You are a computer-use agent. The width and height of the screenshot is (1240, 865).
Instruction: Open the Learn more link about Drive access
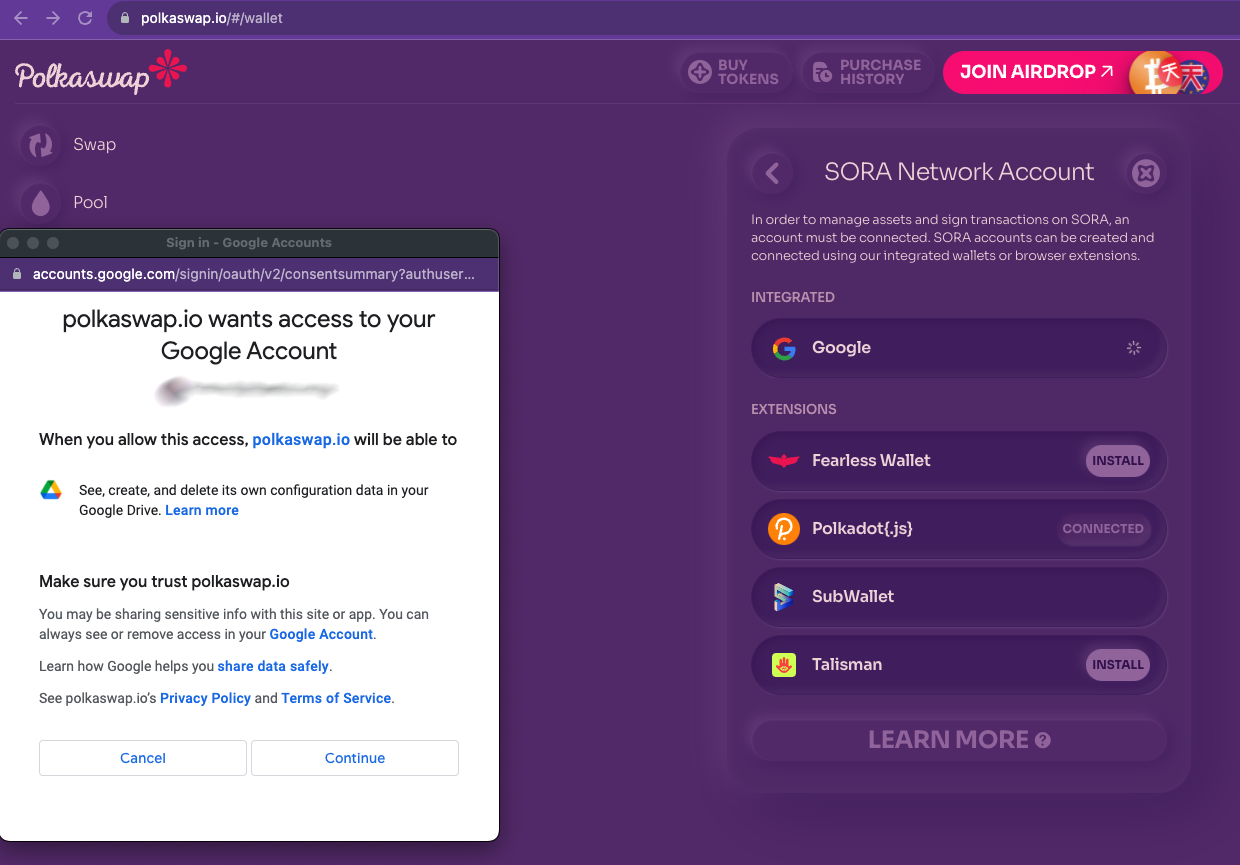202,510
